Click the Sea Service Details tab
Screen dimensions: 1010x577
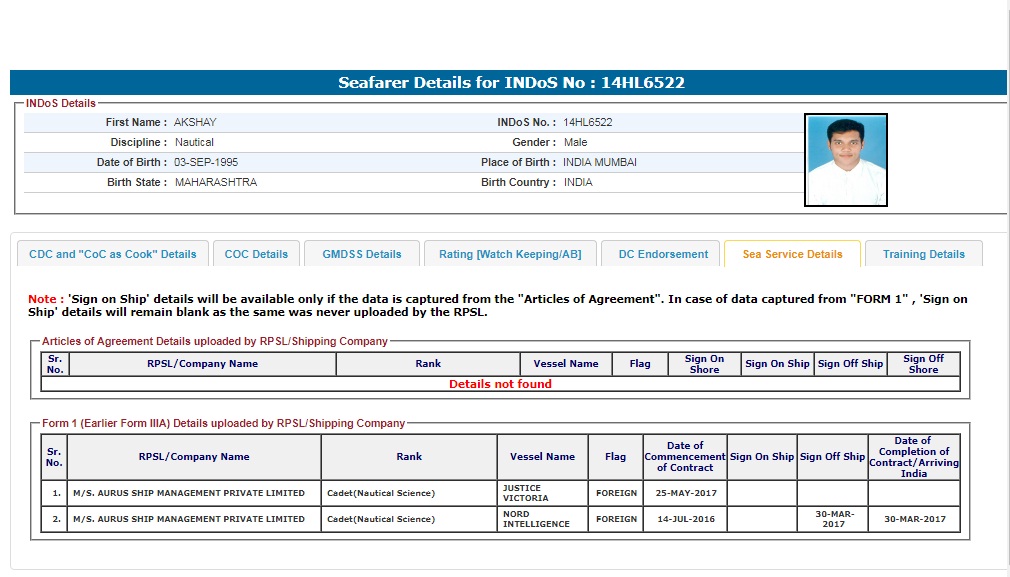tap(792, 254)
